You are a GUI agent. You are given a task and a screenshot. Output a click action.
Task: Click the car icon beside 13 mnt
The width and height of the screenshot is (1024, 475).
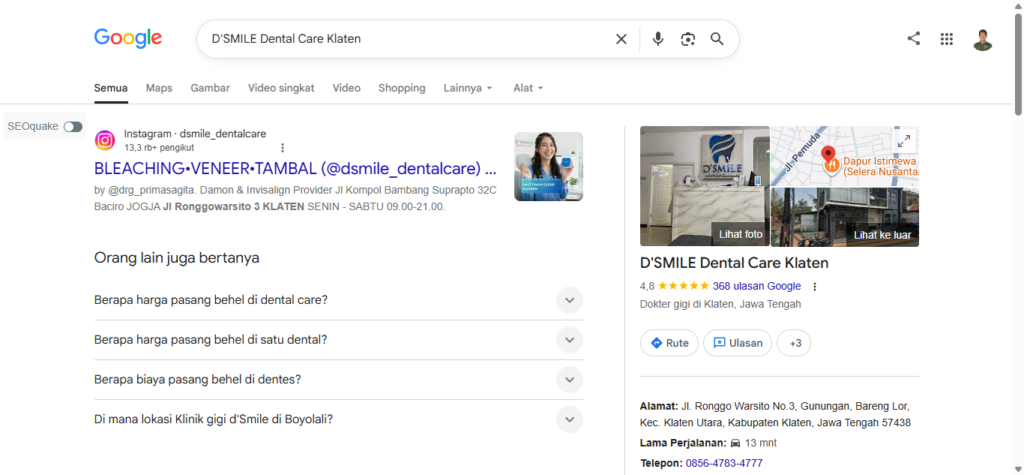click(x=735, y=443)
